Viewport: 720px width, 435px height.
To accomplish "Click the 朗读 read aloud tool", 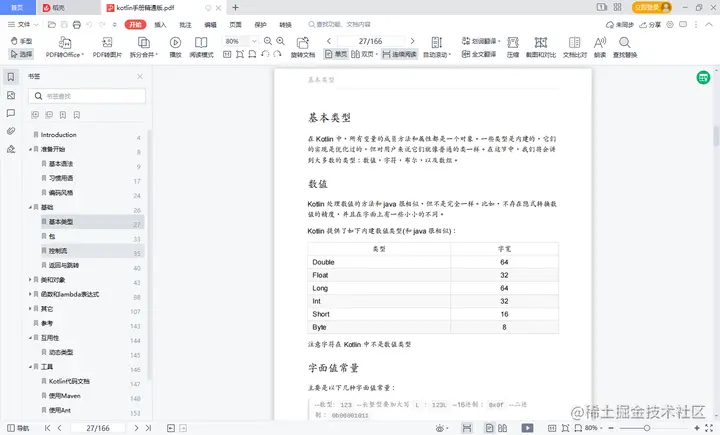I will click(x=600, y=47).
